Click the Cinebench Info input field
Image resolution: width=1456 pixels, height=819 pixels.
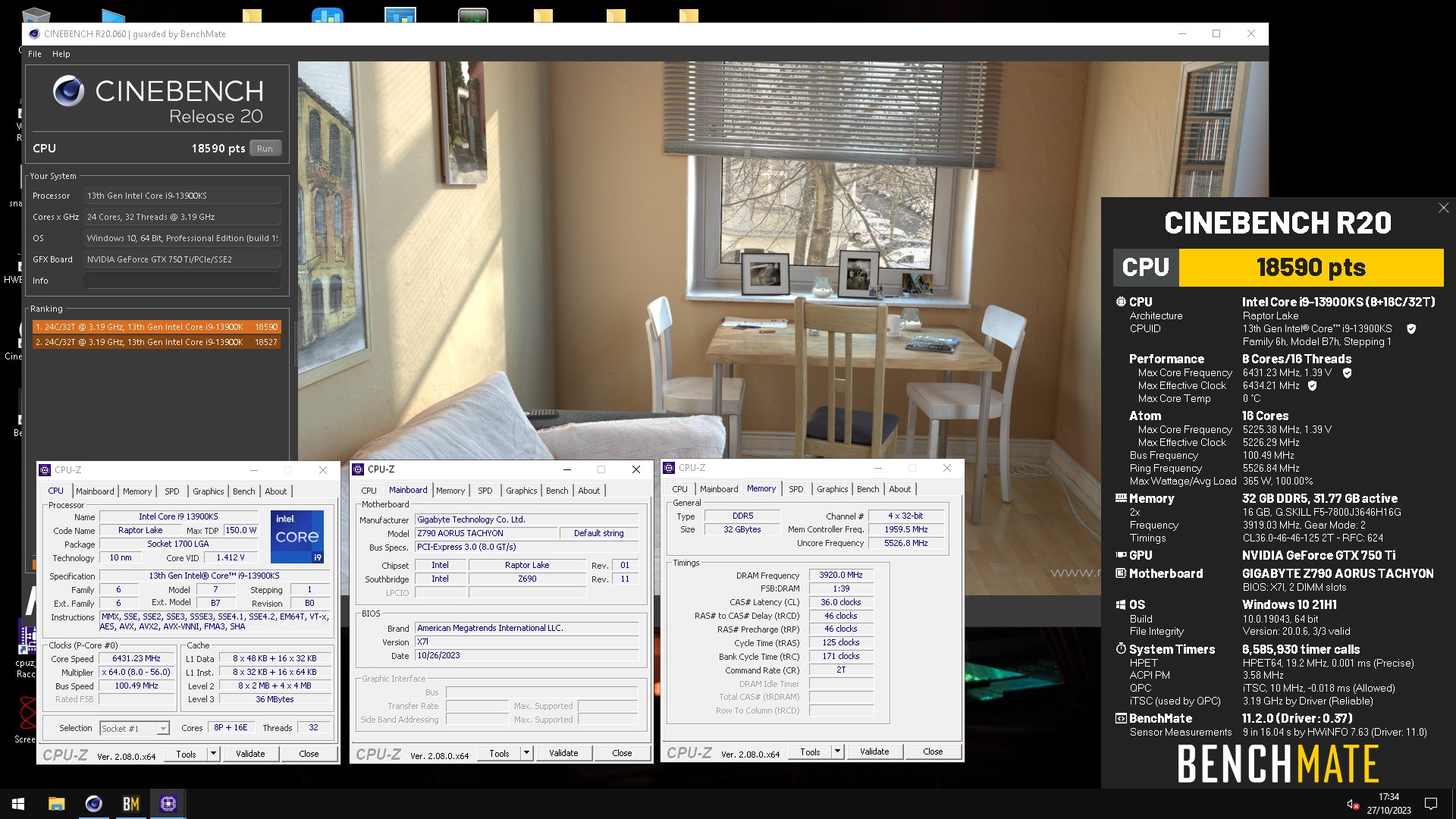(x=182, y=281)
